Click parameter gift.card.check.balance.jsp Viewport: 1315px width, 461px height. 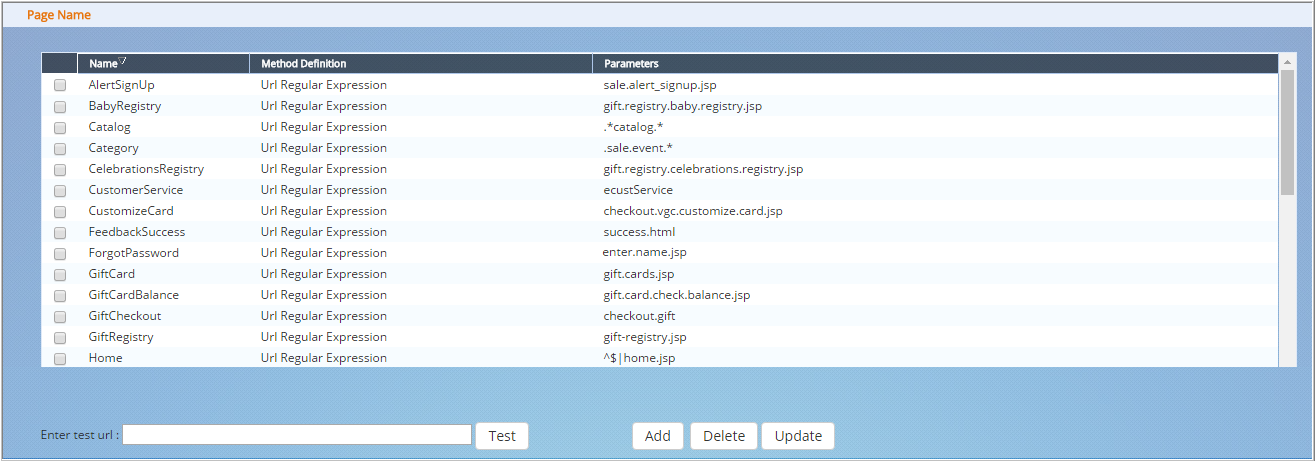[x=676, y=295]
